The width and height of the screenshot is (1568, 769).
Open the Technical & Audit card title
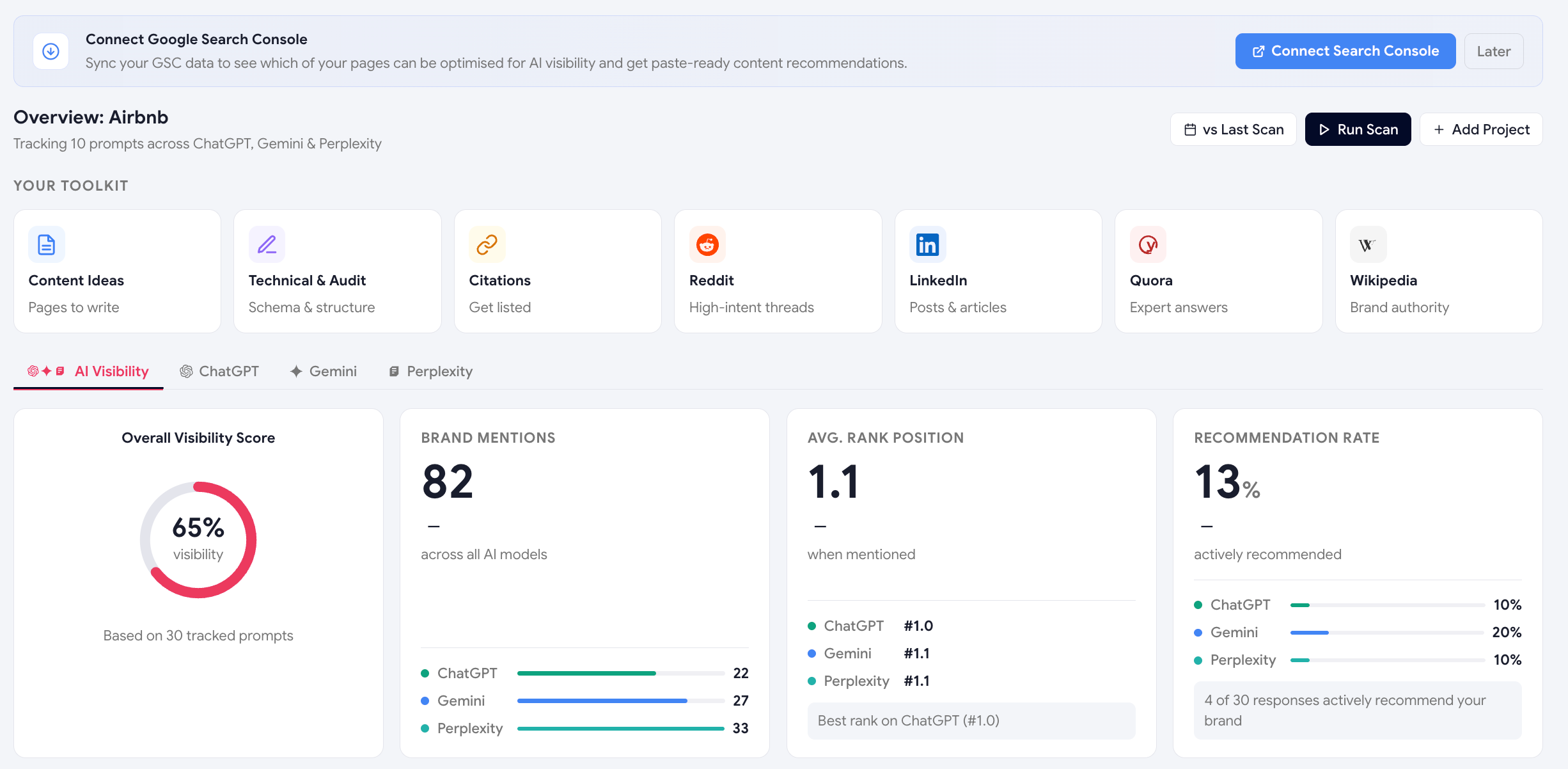click(x=307, y=281)
